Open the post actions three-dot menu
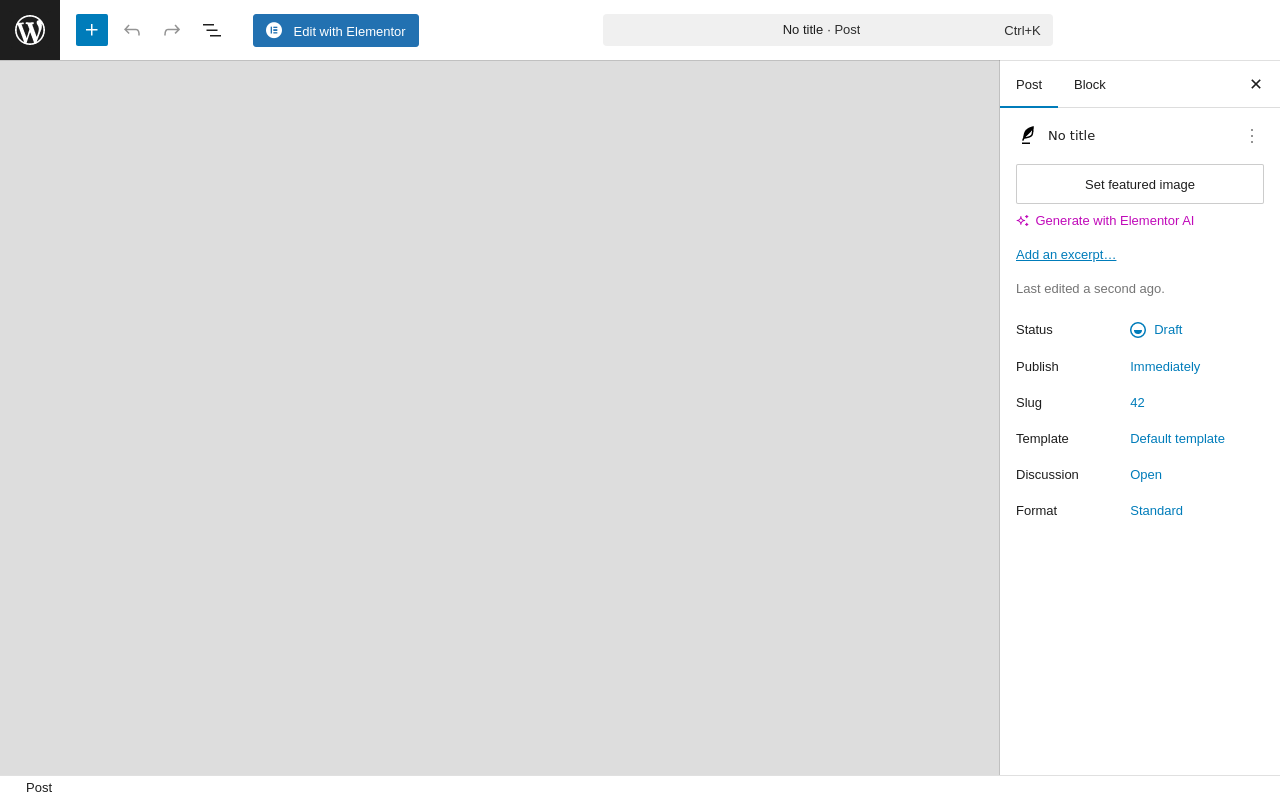Screen dimensions: 1280x800 click(x=1252, y=136)
